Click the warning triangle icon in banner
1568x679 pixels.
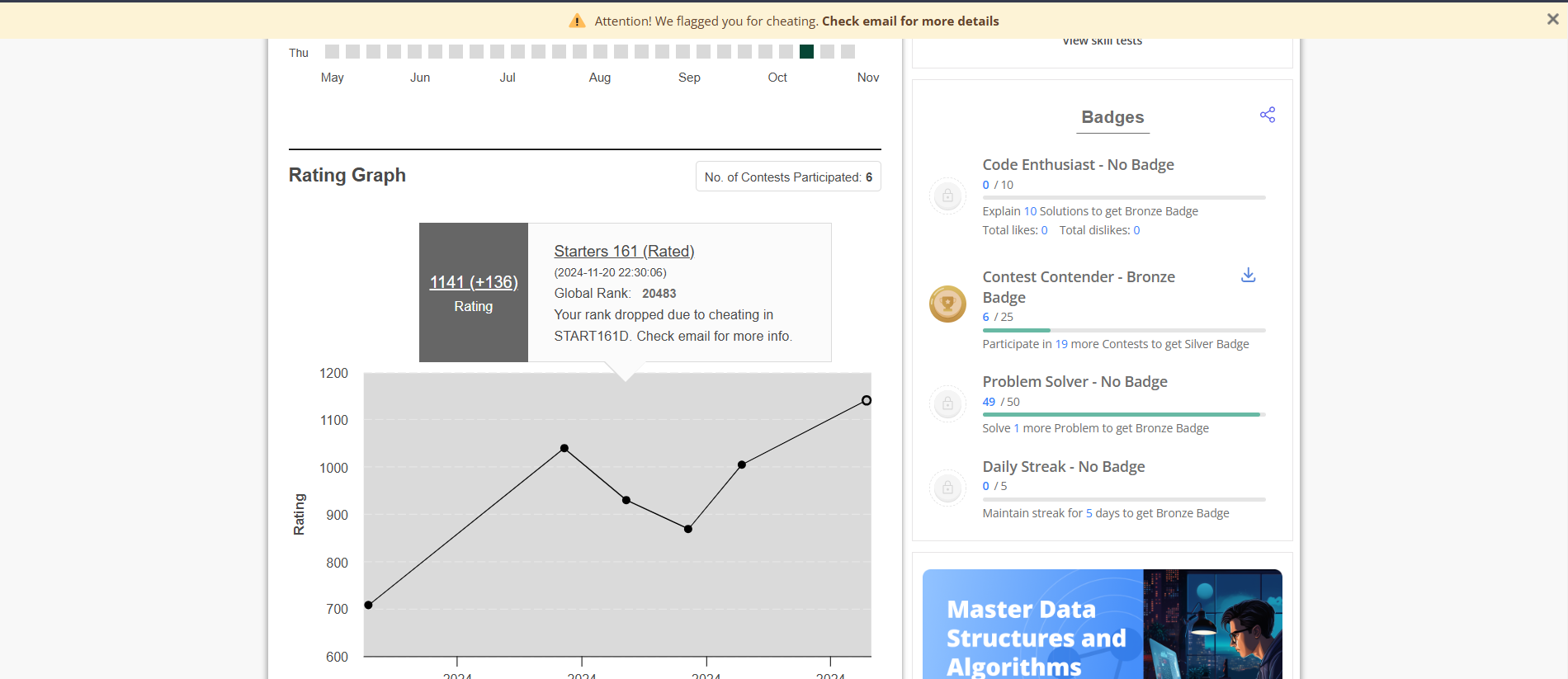578,21
